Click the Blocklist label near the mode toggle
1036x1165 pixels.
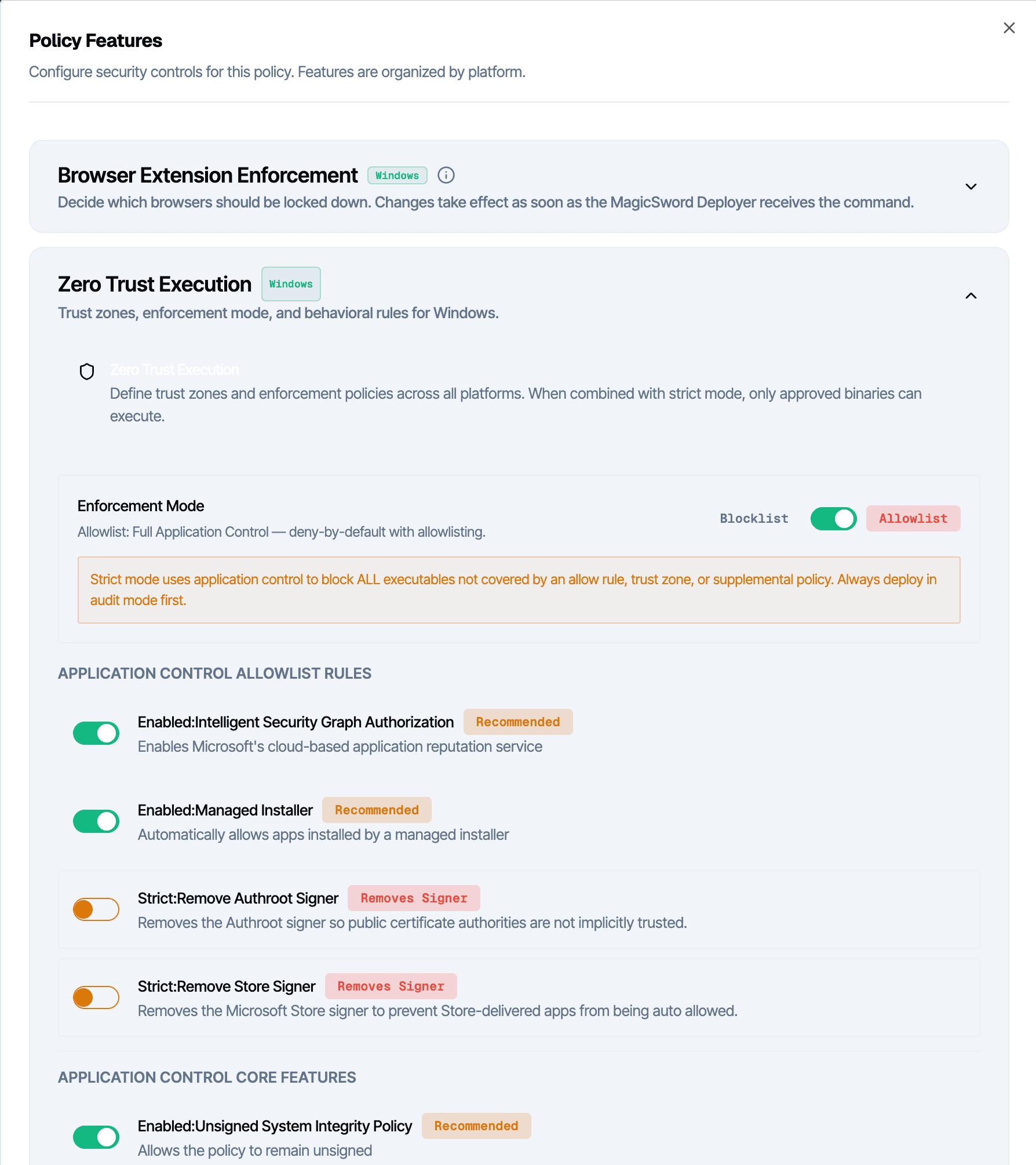point(753,518)
